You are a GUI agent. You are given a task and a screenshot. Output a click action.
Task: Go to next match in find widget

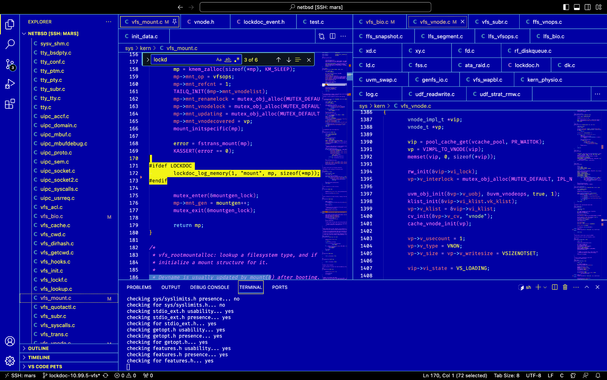point(288,60)
